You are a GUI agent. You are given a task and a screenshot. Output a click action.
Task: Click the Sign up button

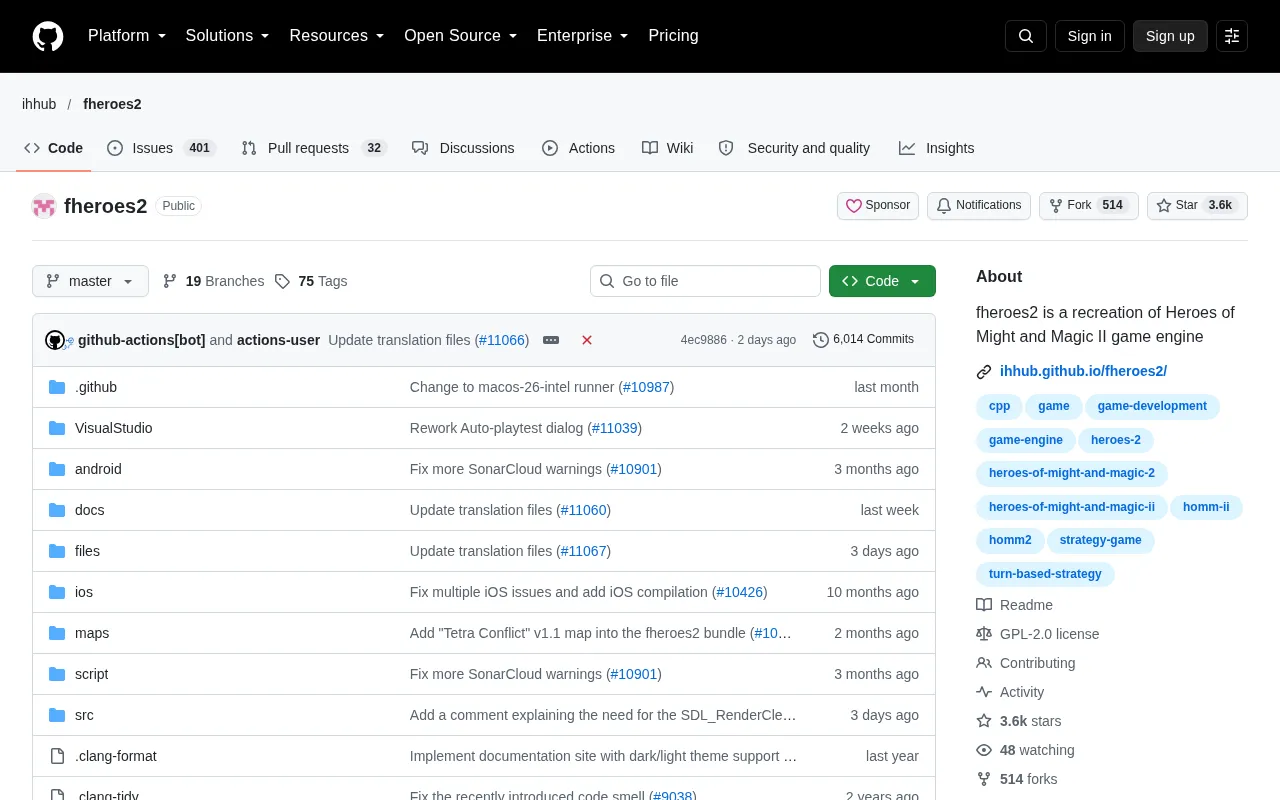pos(1170,36)
